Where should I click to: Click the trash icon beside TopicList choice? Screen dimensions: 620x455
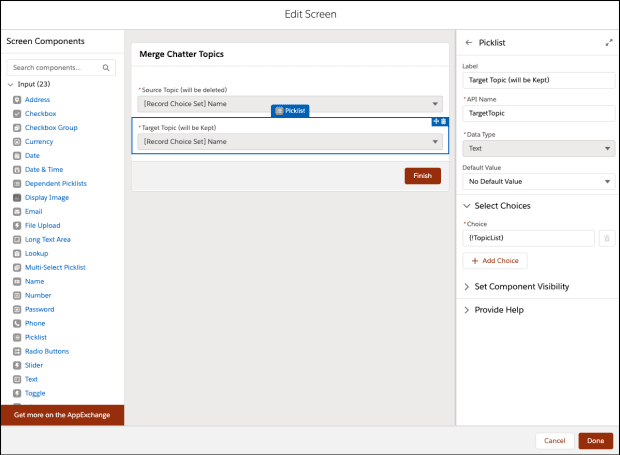click(x=607, y=238)
